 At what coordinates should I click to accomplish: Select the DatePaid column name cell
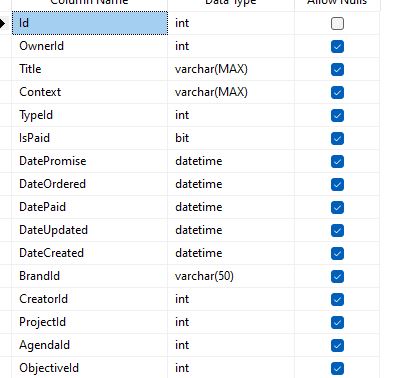90,207
